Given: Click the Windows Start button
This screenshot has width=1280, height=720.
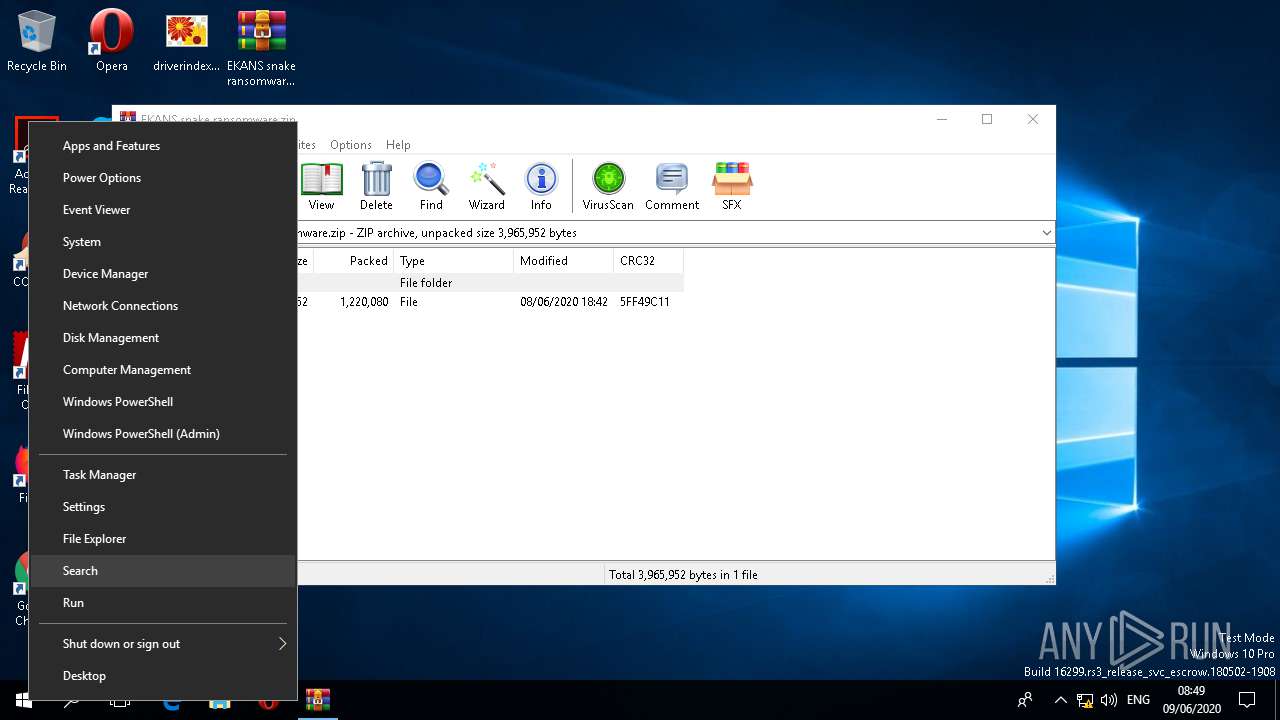Looking at the screenshot, I should coord(22,700).
